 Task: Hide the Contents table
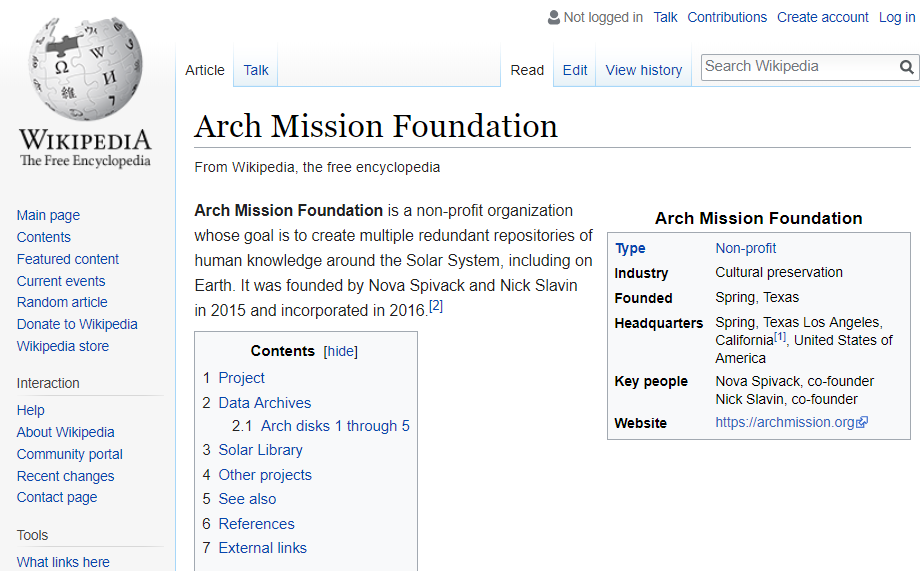click(341, 351)
